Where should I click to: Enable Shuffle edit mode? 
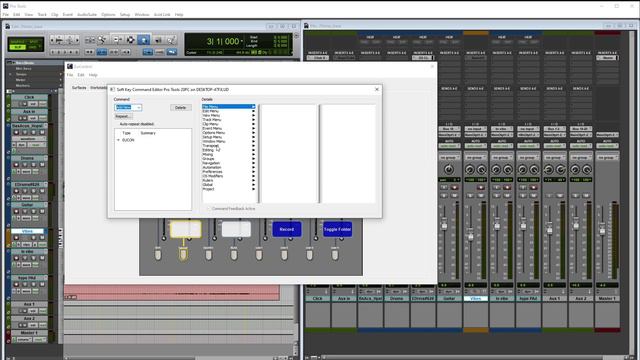coord(18,42)
